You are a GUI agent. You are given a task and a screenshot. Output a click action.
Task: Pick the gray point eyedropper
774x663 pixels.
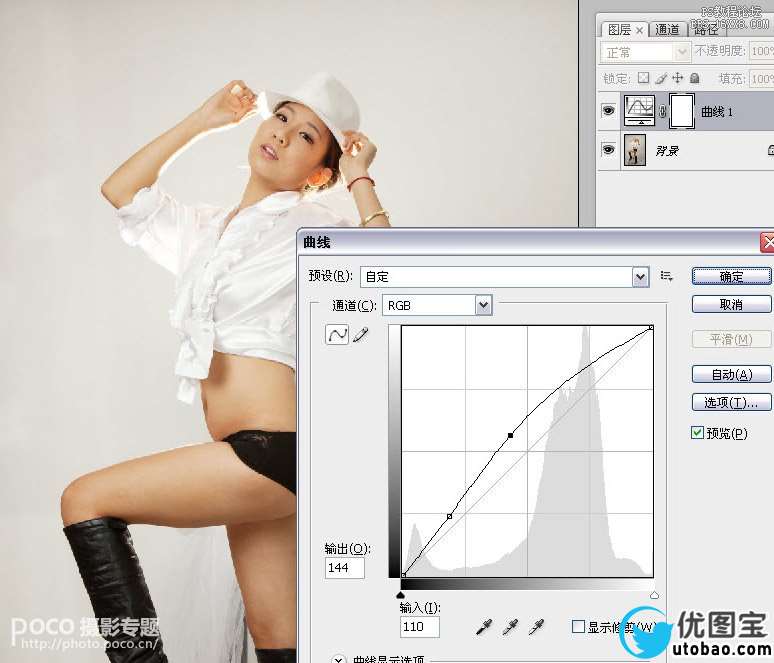coord(510,627)
